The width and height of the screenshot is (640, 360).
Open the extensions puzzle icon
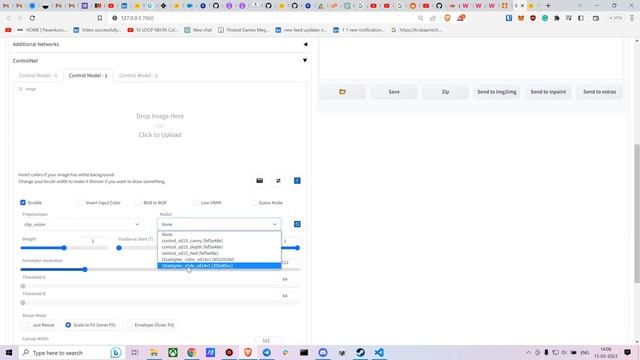coord(557,18)
